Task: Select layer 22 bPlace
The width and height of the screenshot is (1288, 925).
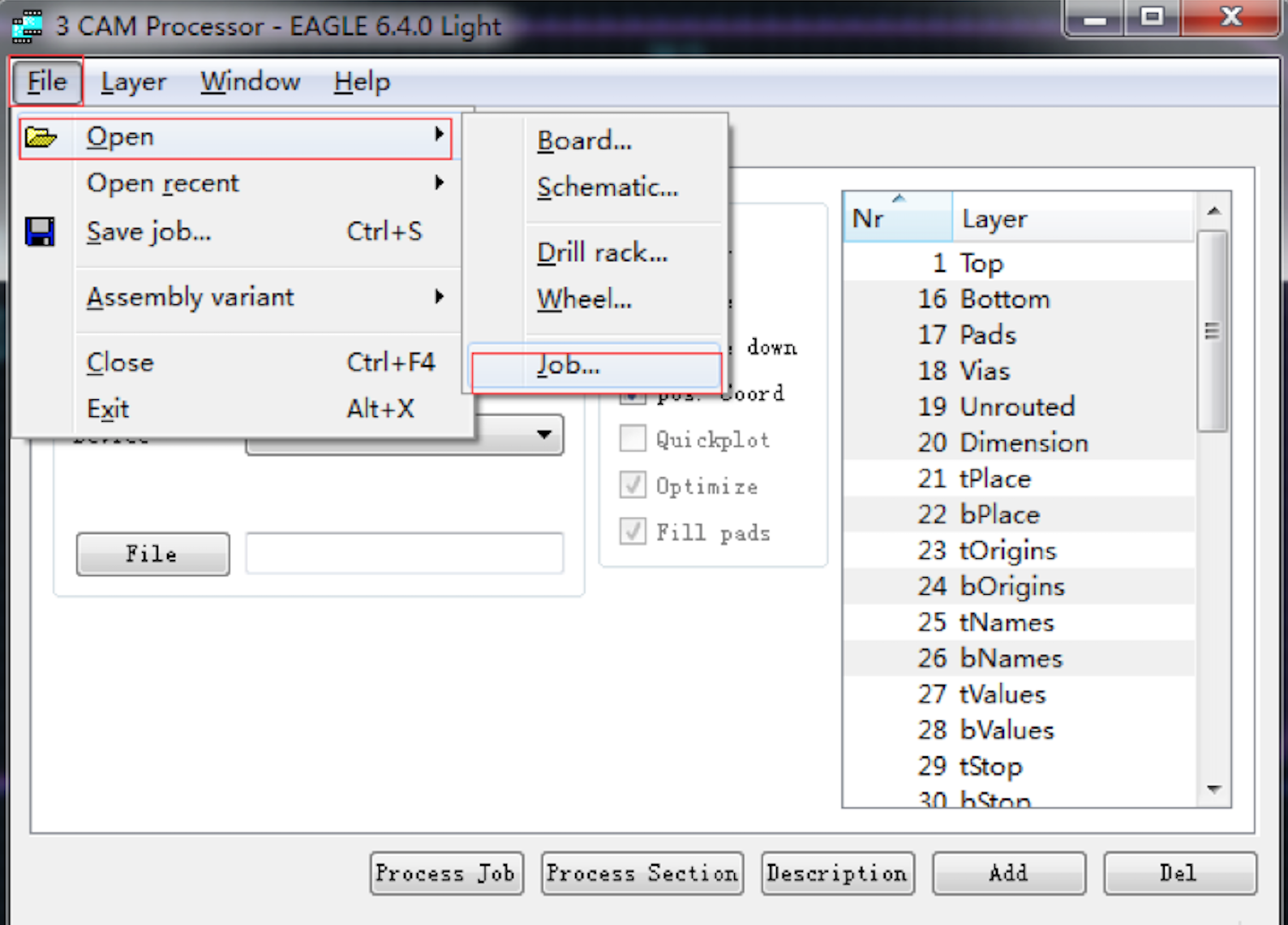Action: pos(1020,514)
